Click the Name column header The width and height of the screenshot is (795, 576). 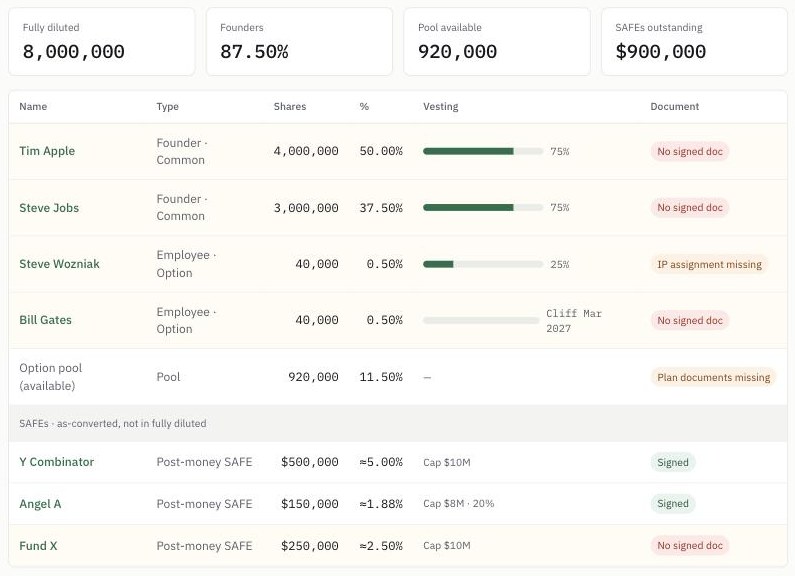pyautogui.click(x=33, y=106)
